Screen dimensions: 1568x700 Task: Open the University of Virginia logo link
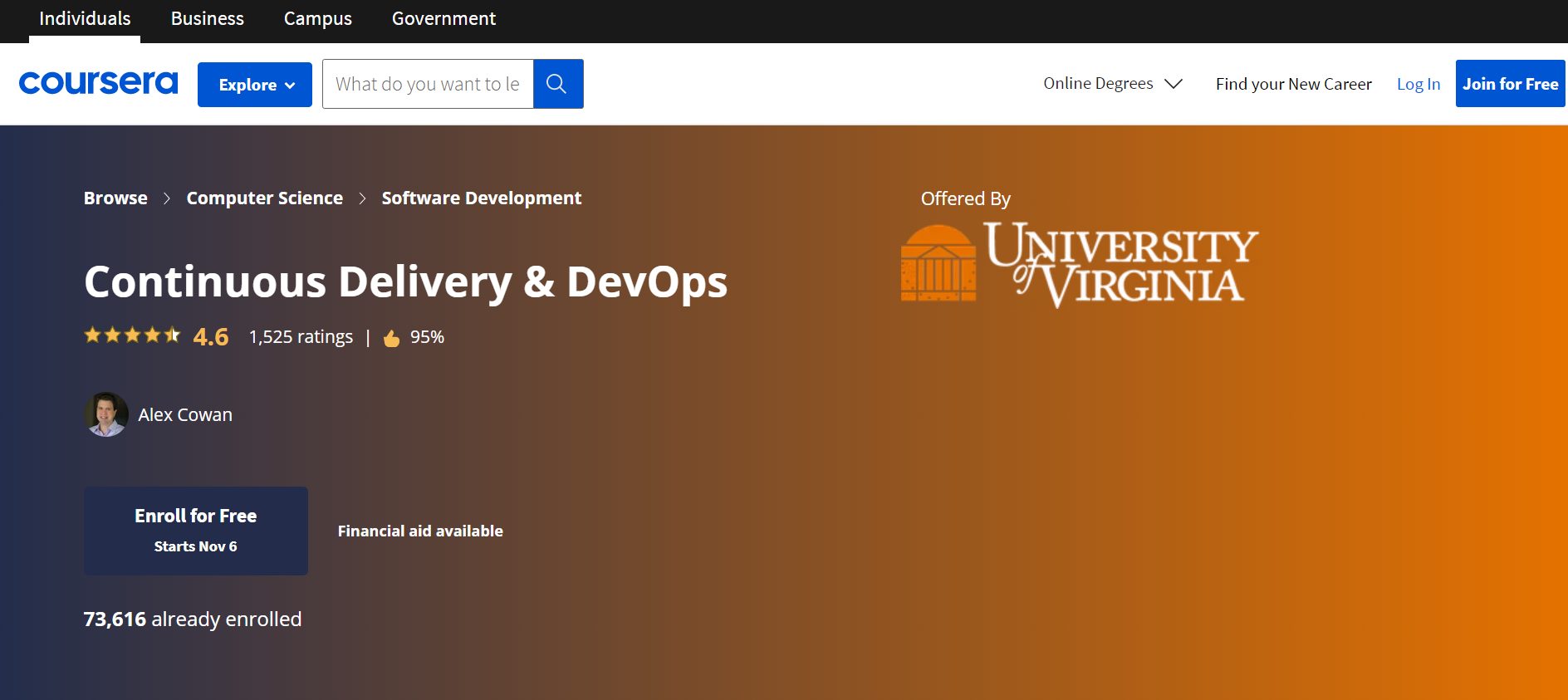[x=1080, y=263]
